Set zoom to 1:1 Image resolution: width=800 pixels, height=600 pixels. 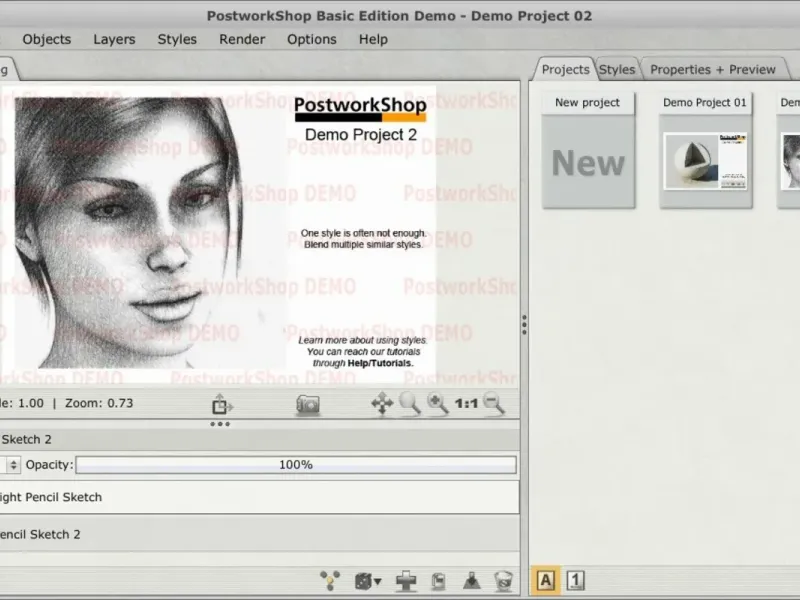(x=466, y=404)
